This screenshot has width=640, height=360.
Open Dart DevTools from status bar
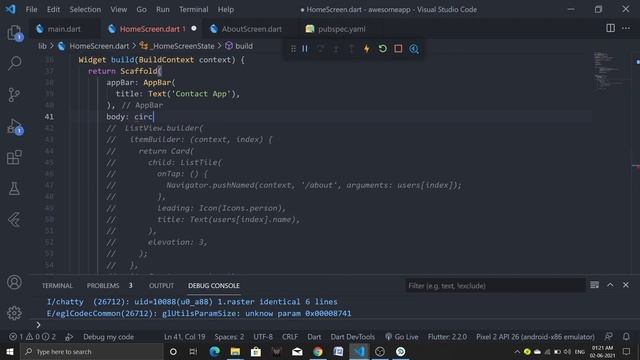click(x=353, y=337)
